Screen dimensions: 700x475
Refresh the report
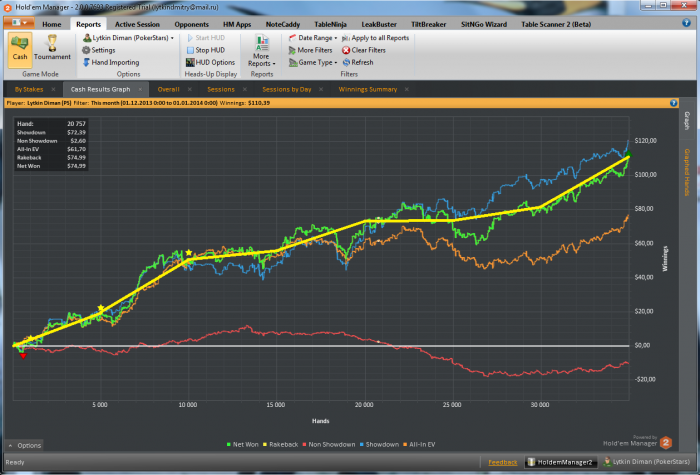click(x=358, y=62)
